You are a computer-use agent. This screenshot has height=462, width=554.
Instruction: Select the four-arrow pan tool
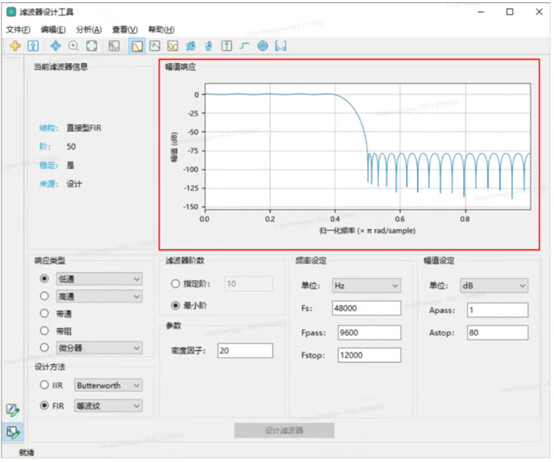pos(55,46)
